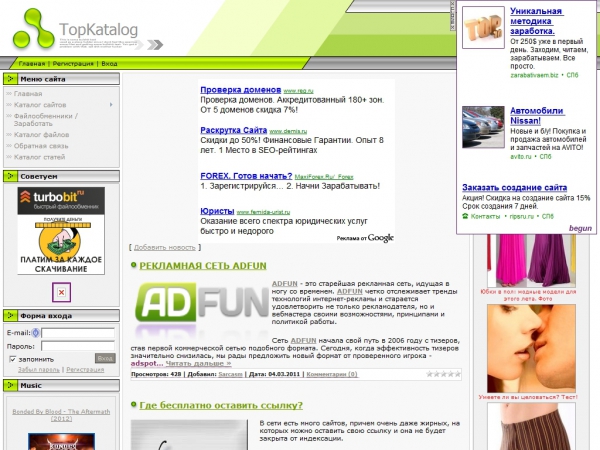Image resolution: width=600 pixels, height=450 pixels.
Task: Expand the Каталог сайтов submenu arrow
Action: [x=111, y=104]
